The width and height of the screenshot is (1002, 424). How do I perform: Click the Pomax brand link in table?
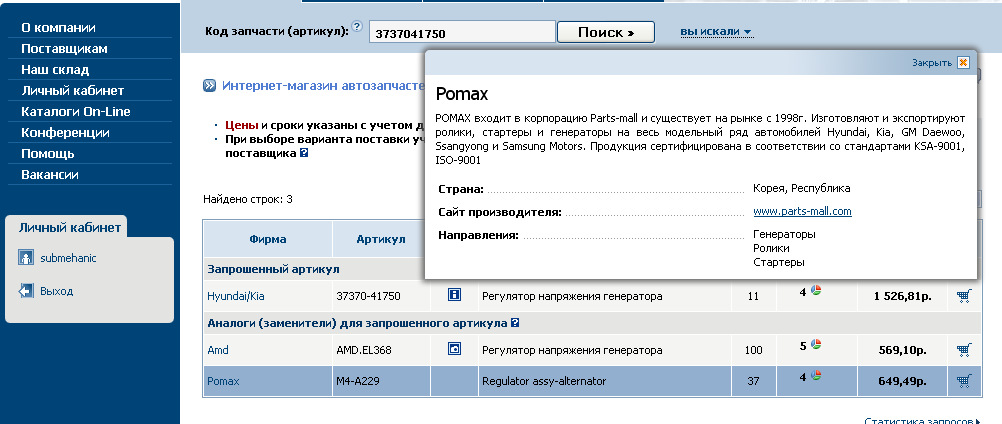pos(223,381)
